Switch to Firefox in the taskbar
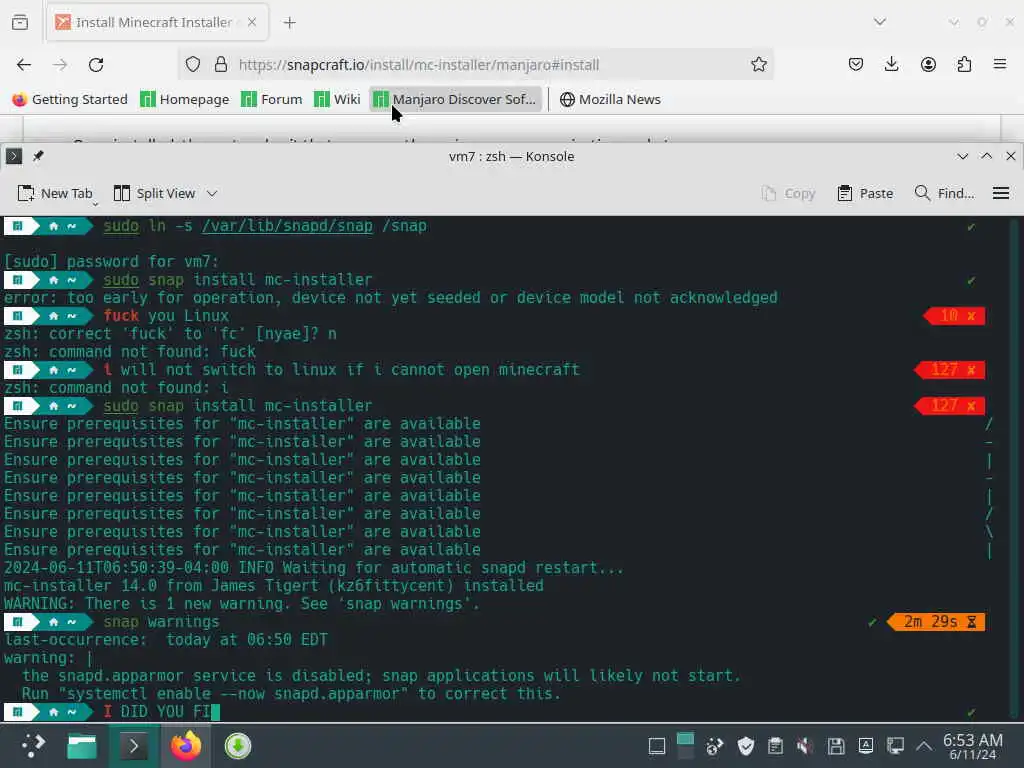 [186, 746]
